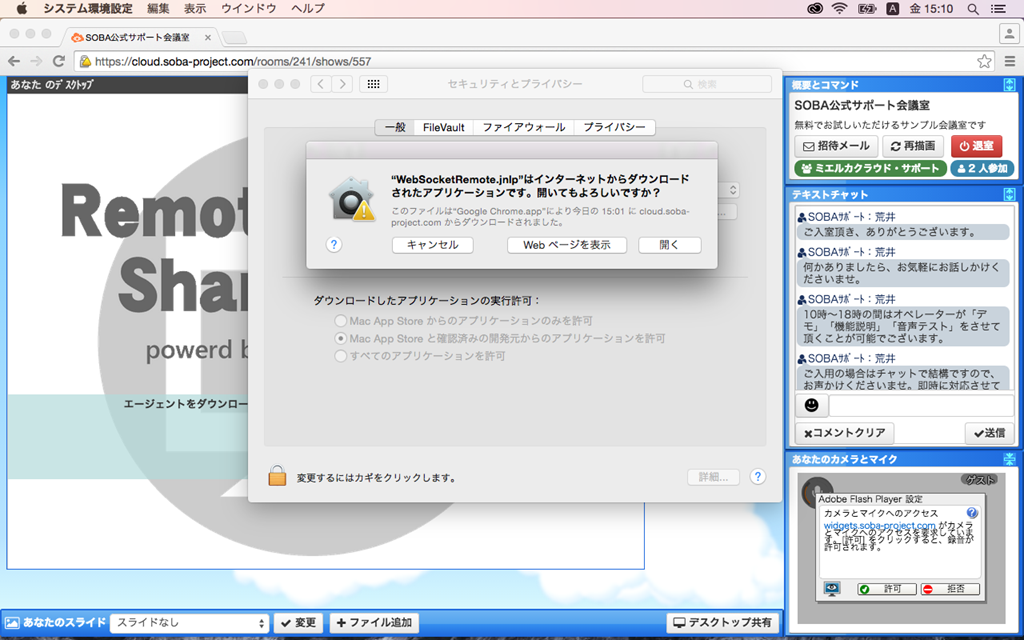Open Chrome user profile button
This screenshot has height=640, width=1024.
point(1010,33)
